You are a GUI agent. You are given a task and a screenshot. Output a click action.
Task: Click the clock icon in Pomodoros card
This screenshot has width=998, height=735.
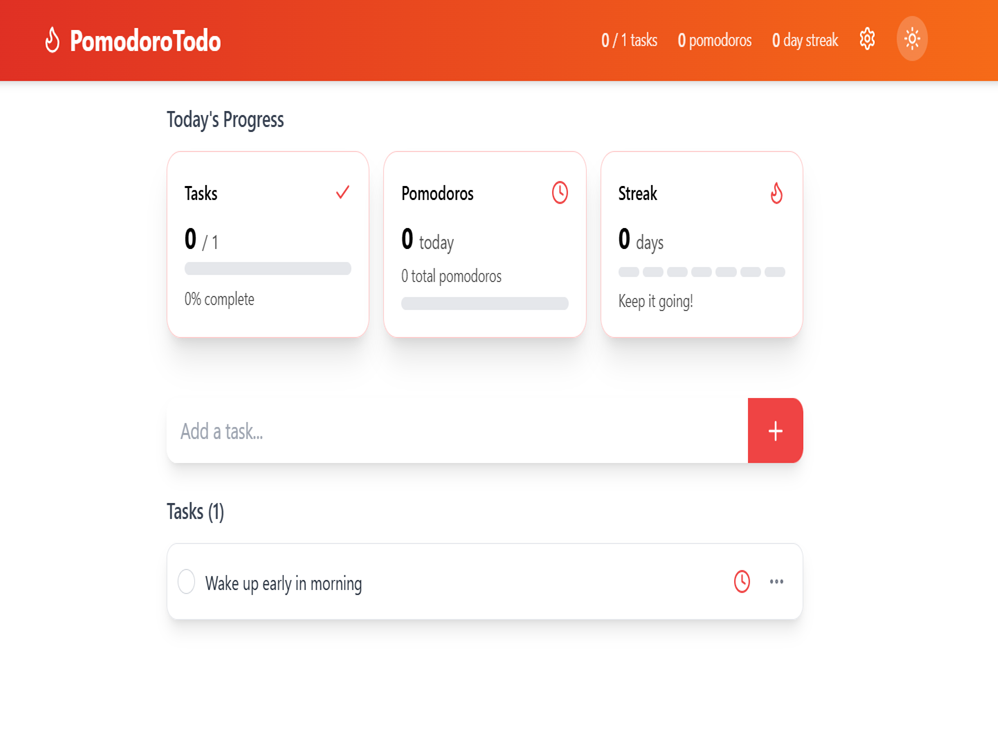coord(559,192)
